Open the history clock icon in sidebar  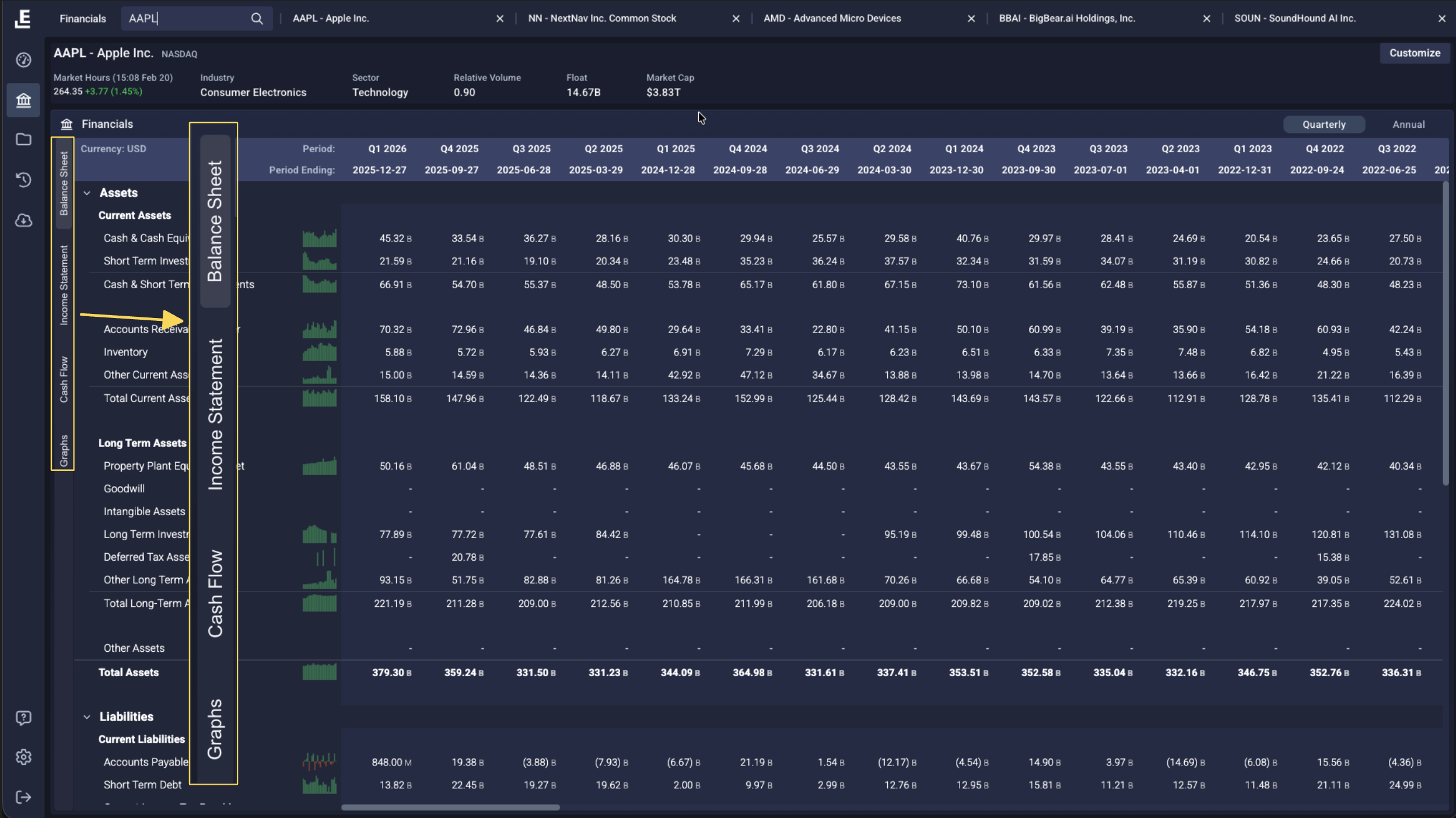pos(23,180)
